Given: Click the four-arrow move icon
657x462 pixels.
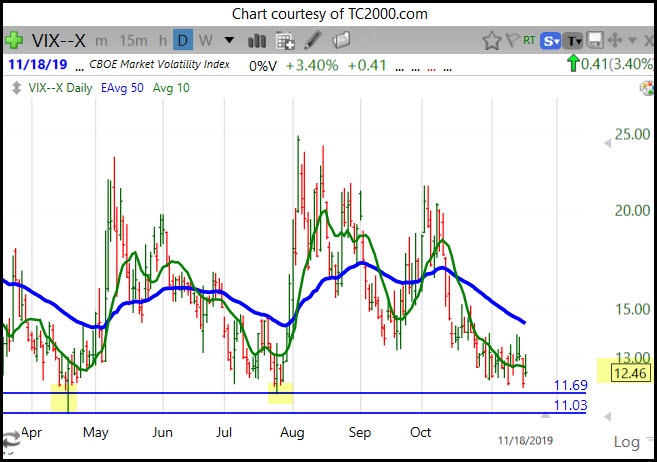Looking at the screenshot, I should (615, 41).
